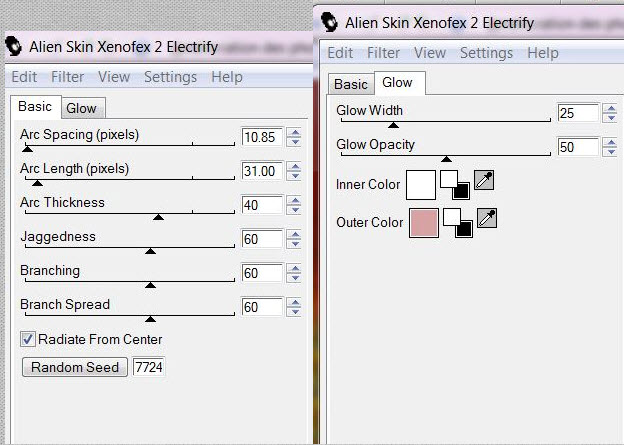The height and width of the screenshot is (445, 624).
Task: Click Arc Length slider handle
Action: pyautogui.click(x=37, y=183)
